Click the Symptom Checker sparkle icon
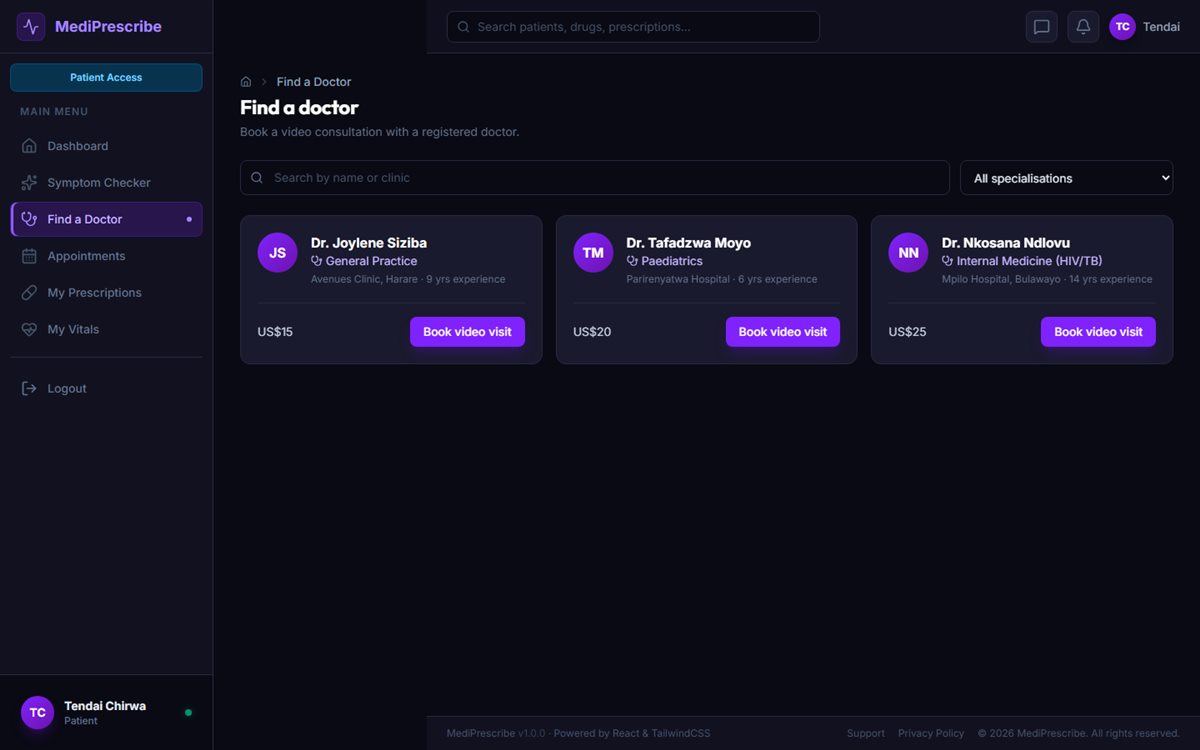The width and height of the screenshot is (1200, 750). point(29,183)
